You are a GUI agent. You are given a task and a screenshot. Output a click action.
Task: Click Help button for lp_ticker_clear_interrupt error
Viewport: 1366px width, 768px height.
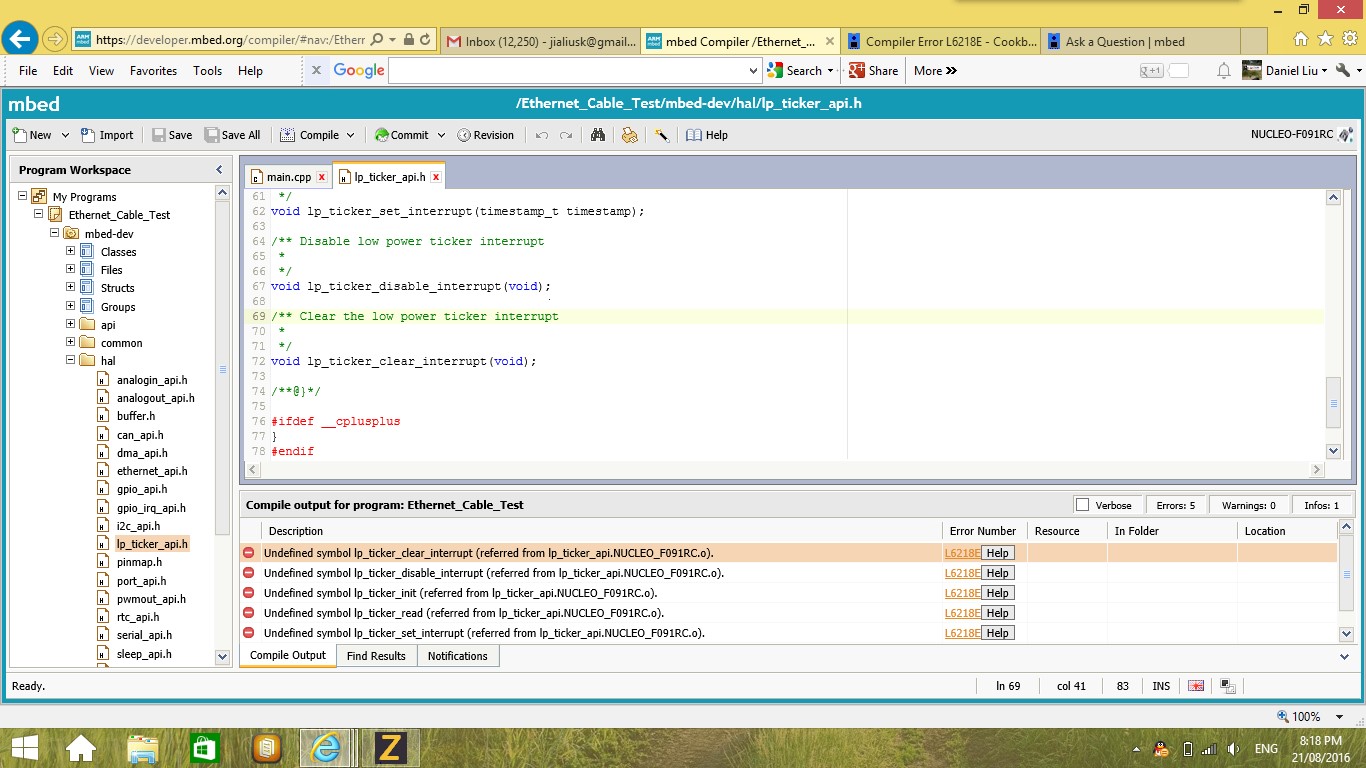point(997,553)
